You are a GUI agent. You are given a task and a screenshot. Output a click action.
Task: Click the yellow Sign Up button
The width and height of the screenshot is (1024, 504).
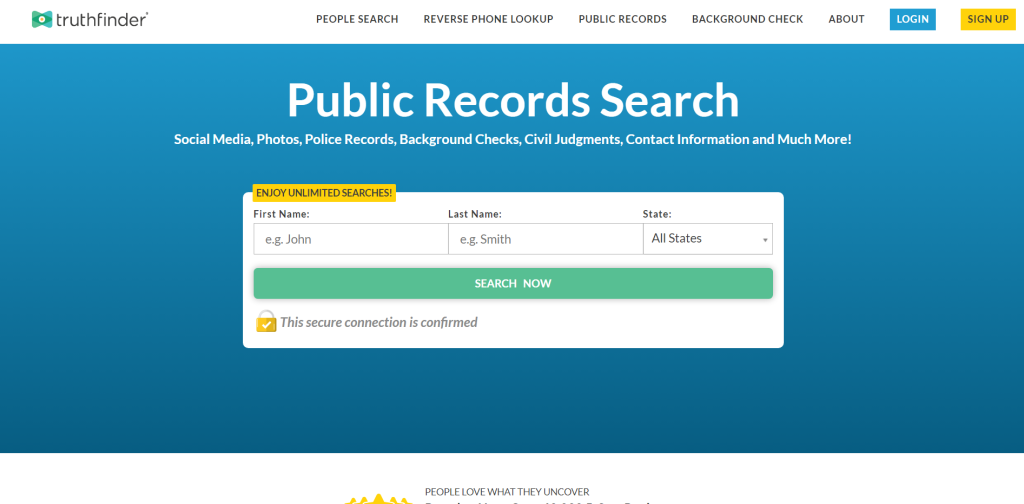pyautogui.click(x=987, y=19)
